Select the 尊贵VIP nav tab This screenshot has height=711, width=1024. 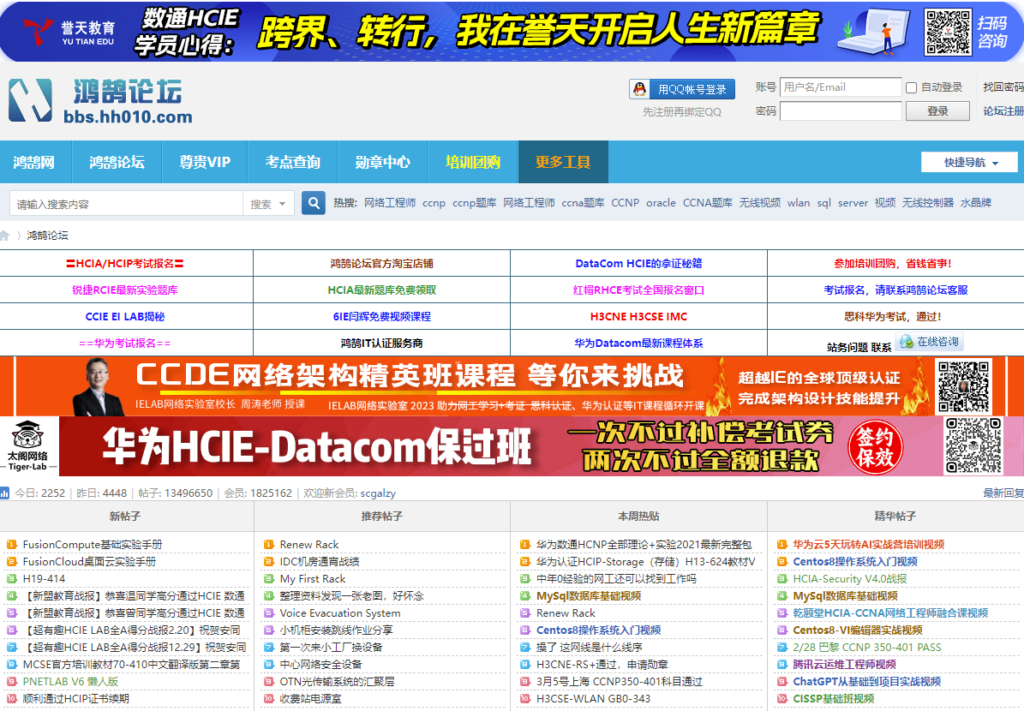[x=204, y=162]
